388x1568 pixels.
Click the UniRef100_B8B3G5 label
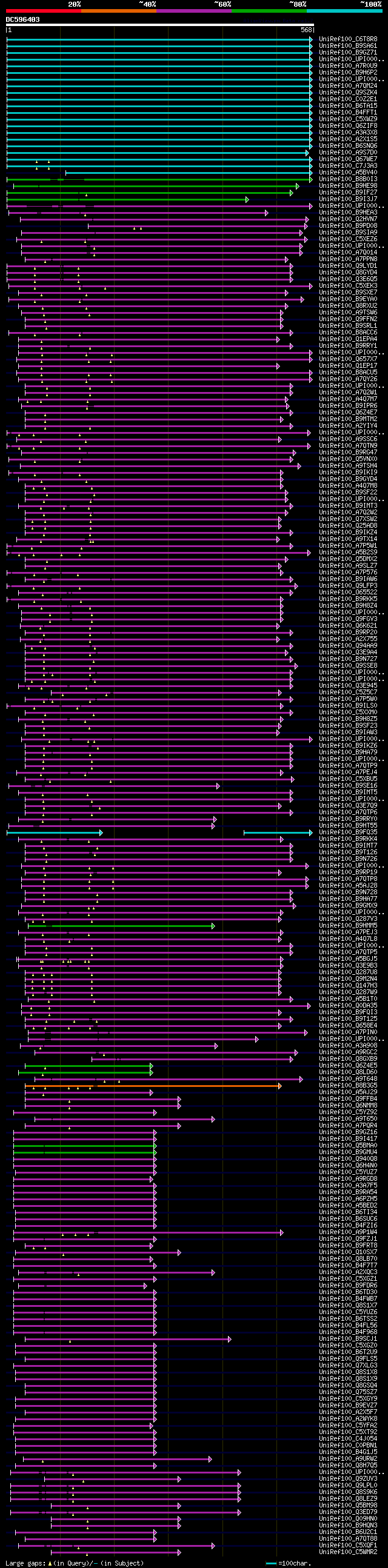pos(348,1086)
